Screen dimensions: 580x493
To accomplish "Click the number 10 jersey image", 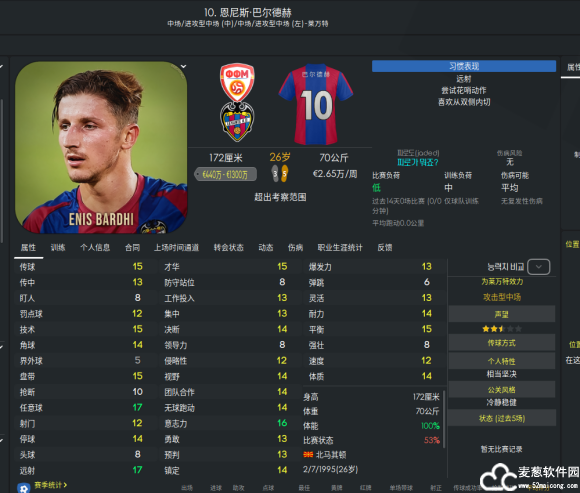I will point(316,104).
